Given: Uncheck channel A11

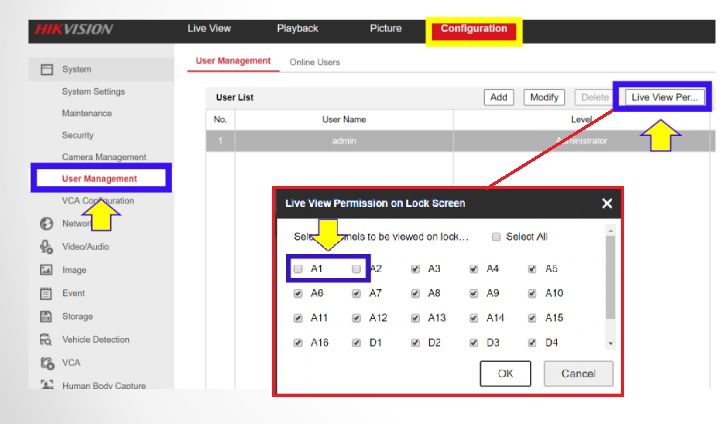Looking at the screenshot, I should [x=298, y=318].
